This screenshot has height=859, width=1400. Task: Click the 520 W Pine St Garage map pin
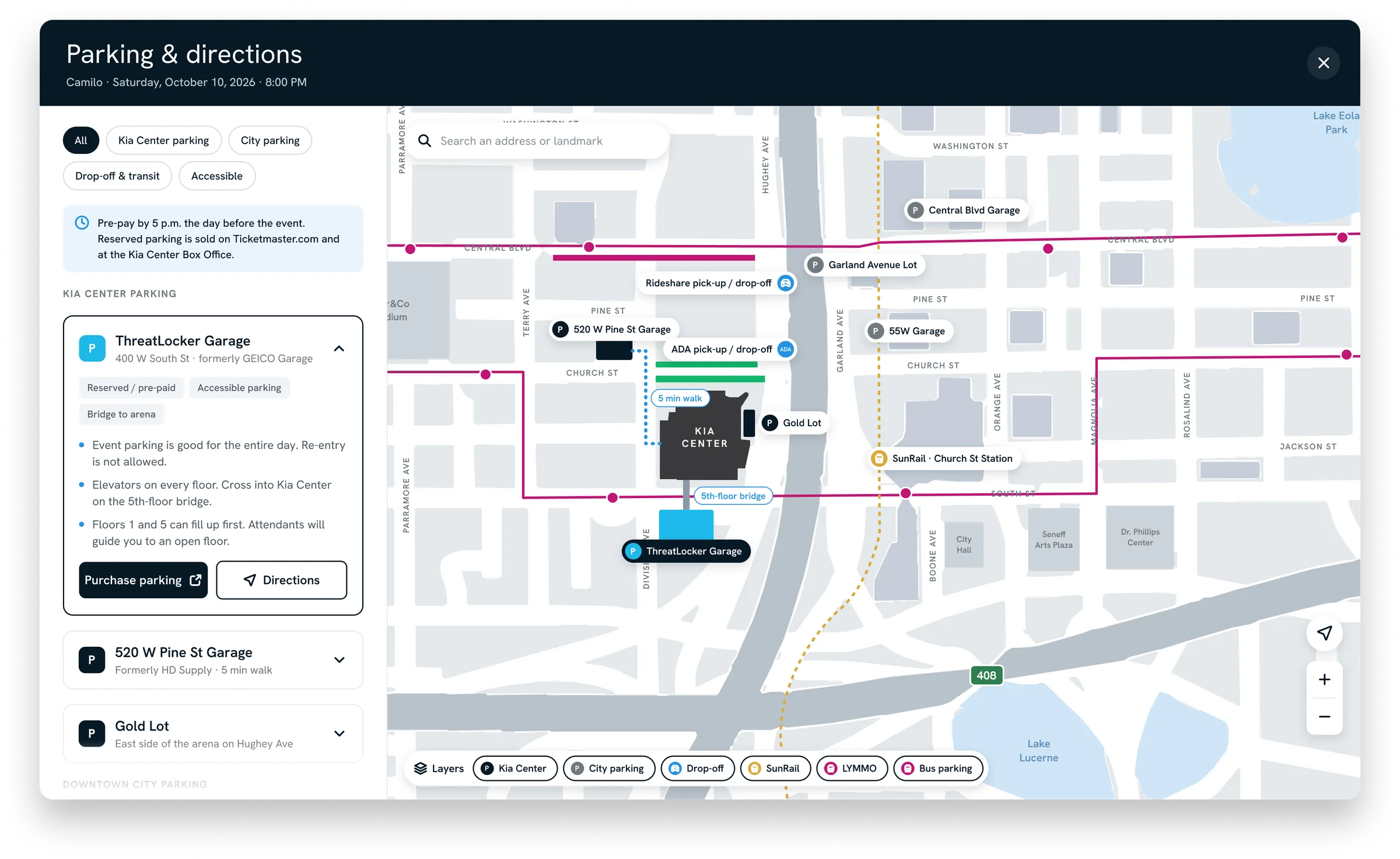coord(615,329)
